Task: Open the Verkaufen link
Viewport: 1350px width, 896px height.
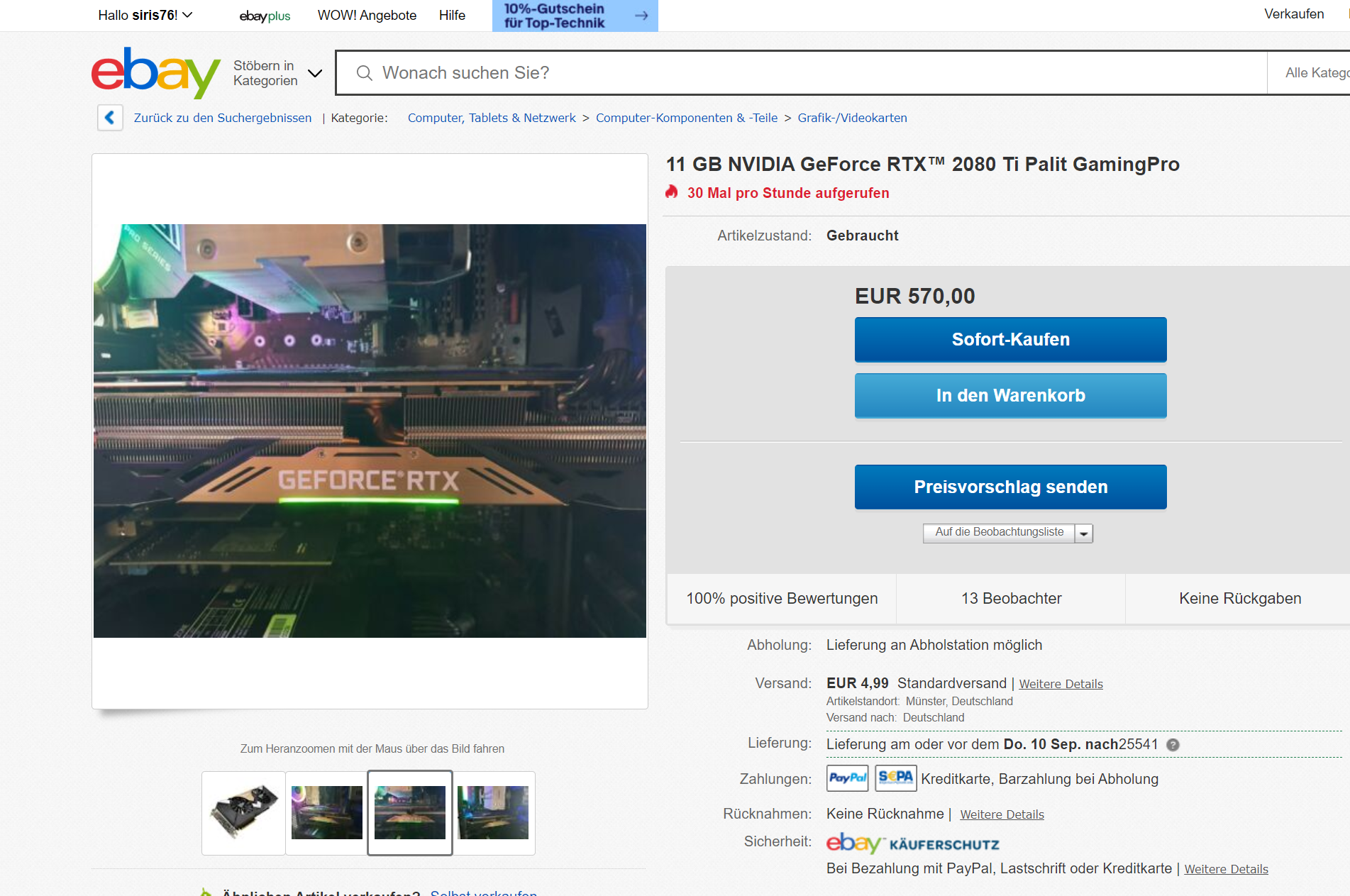Action: (1294, 14)
